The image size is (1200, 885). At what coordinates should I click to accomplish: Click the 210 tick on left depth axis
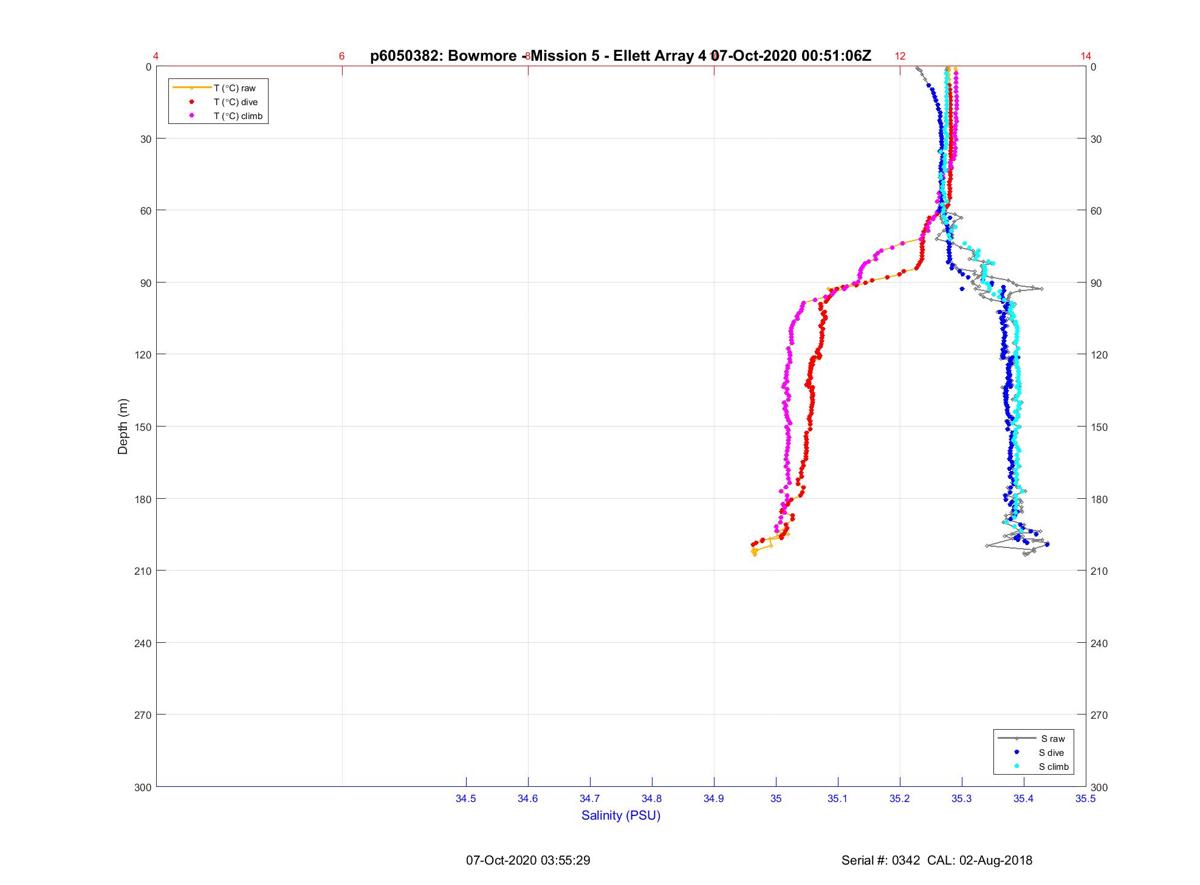[x=142, y=571]
